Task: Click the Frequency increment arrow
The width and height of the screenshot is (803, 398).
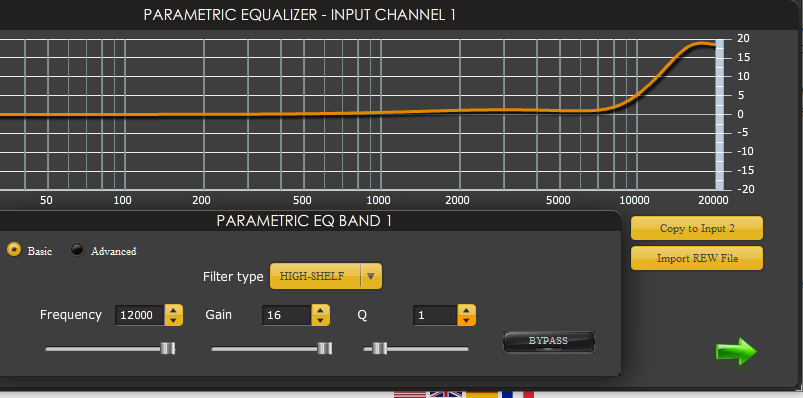Action: coord(174,310)
